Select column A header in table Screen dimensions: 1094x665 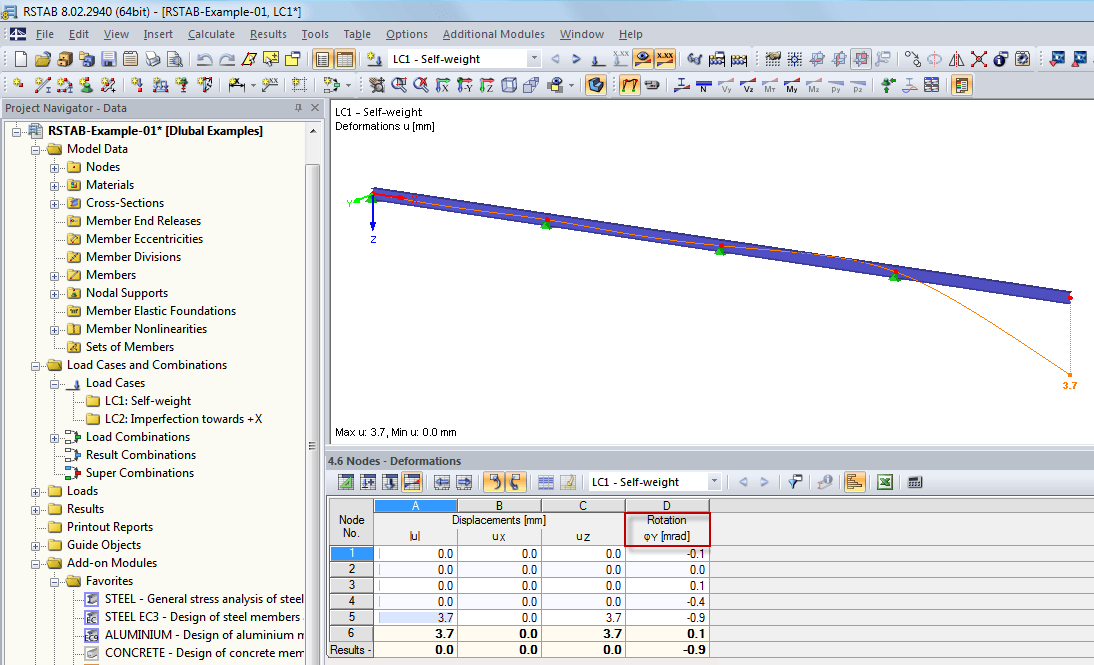click(x=415, y=506)
